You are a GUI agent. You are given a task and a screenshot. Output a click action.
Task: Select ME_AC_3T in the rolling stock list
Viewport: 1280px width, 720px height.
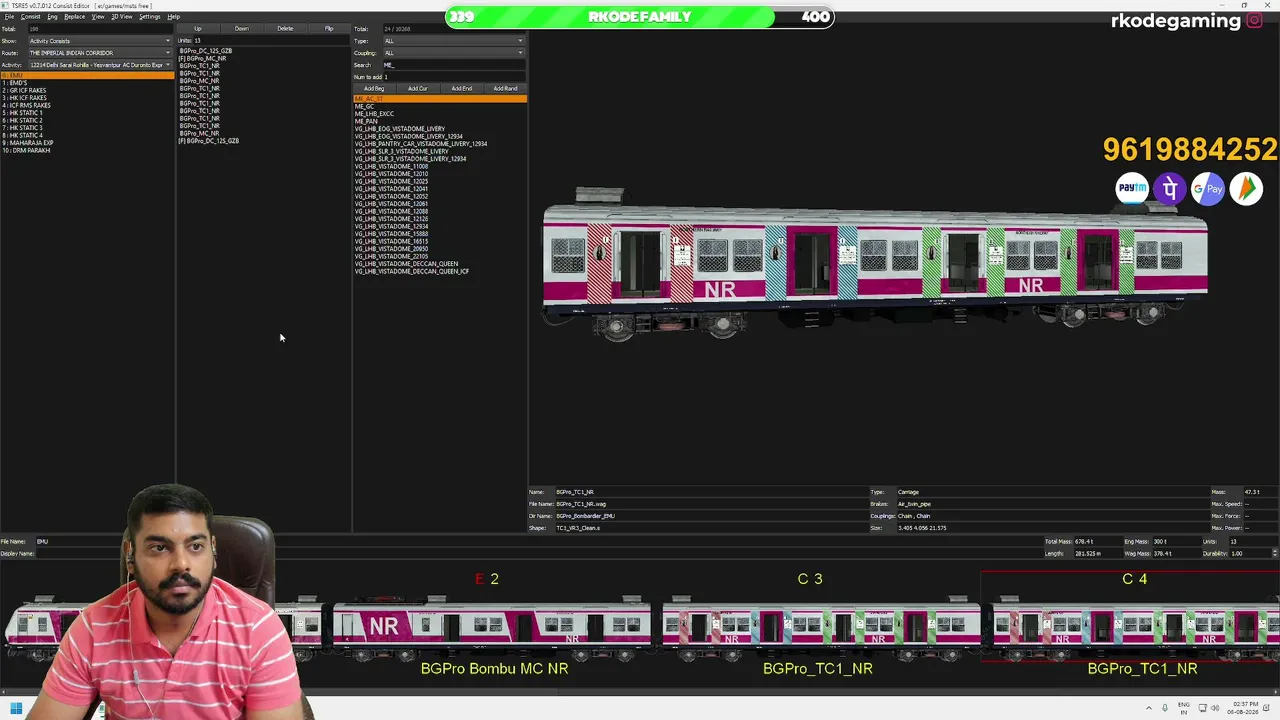440,99
